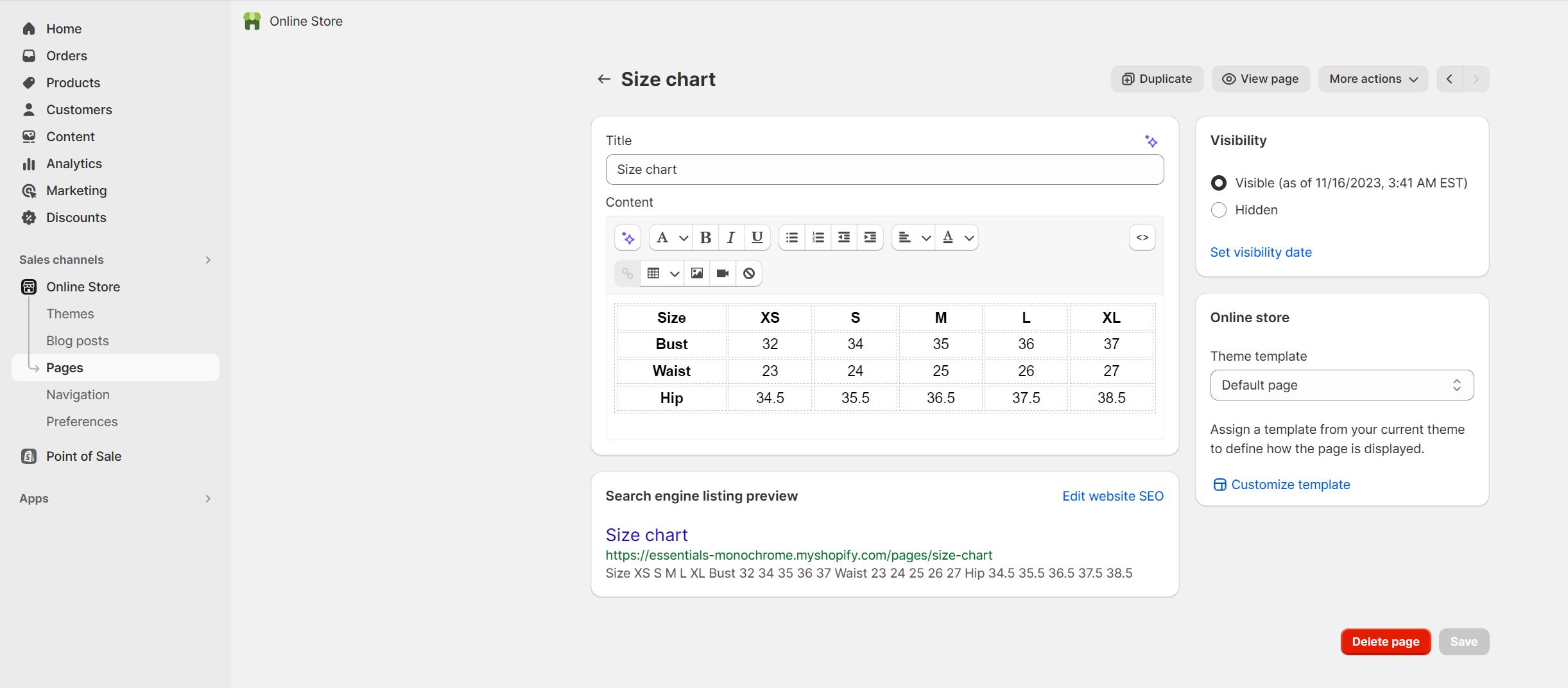The width and height of the screenshot is (1568, 688).
Task: Insert a bulleted list
Action: click(x=792, y=237)
